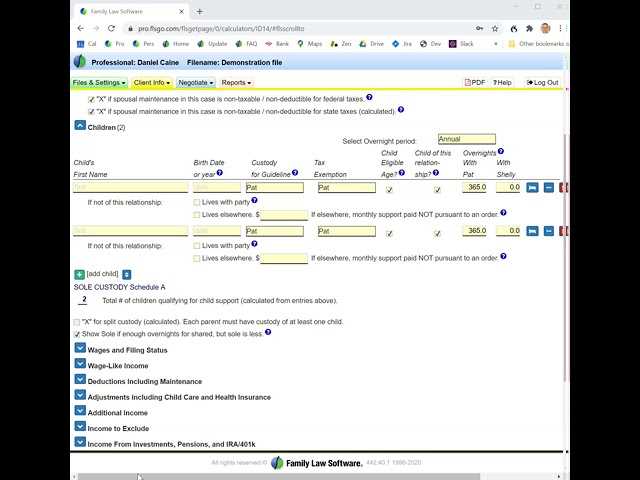The width and height of the screenshot is (640, 480).
Task: Open the FAQ bookmark
Action: 247,44
